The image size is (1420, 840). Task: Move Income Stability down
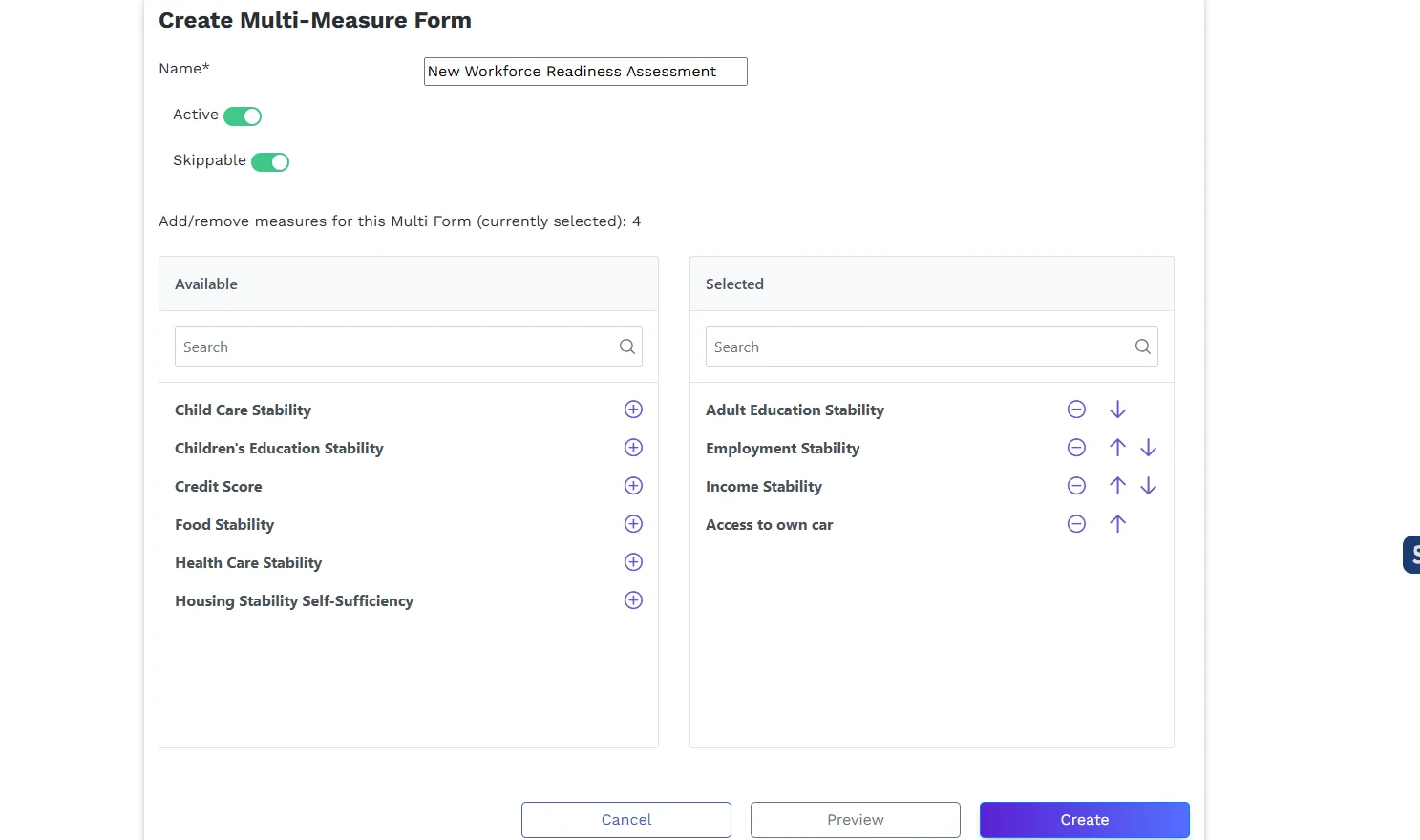1148,486
